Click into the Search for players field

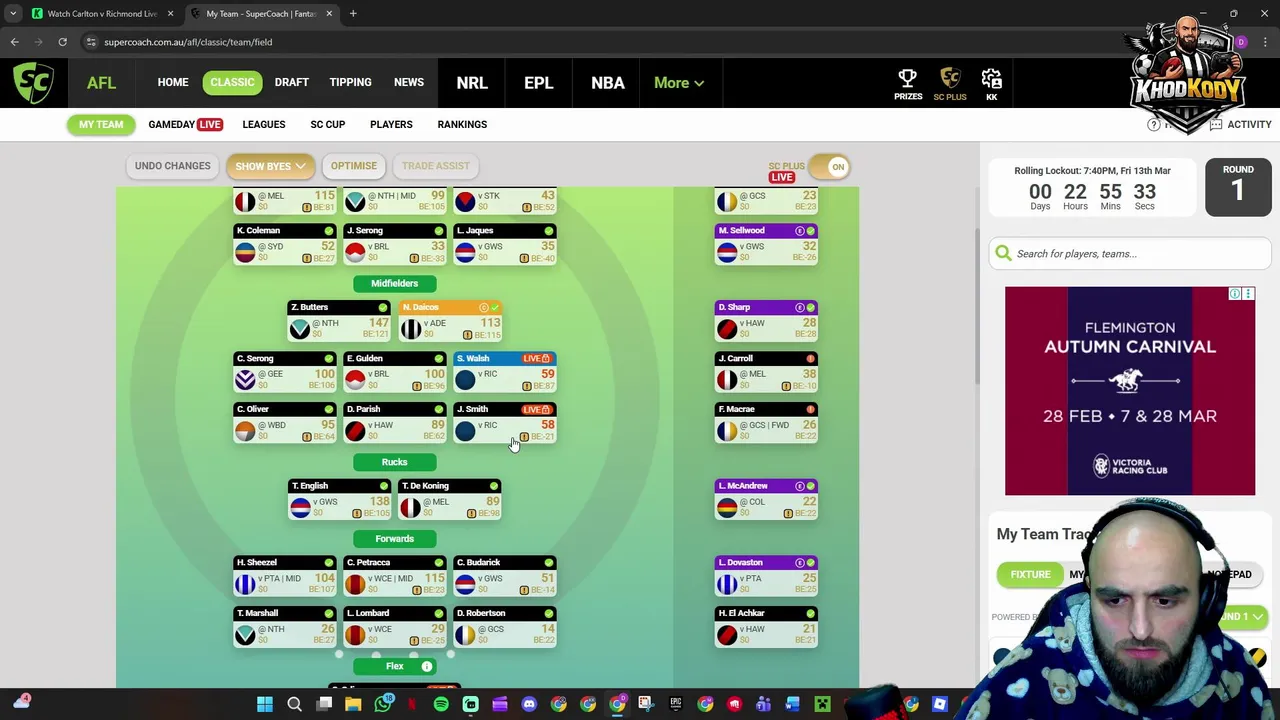pos(1130,253)
